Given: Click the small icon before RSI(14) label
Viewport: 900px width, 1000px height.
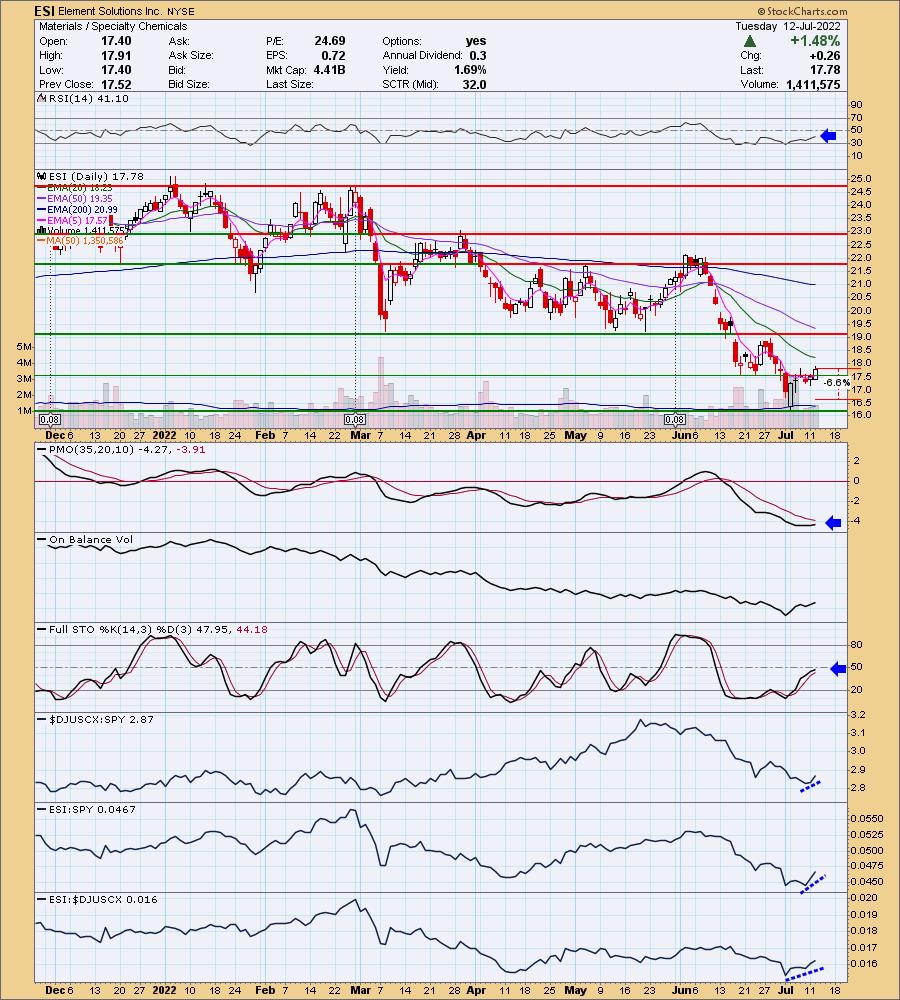Looking at the screenshot, I should point(41,98).
